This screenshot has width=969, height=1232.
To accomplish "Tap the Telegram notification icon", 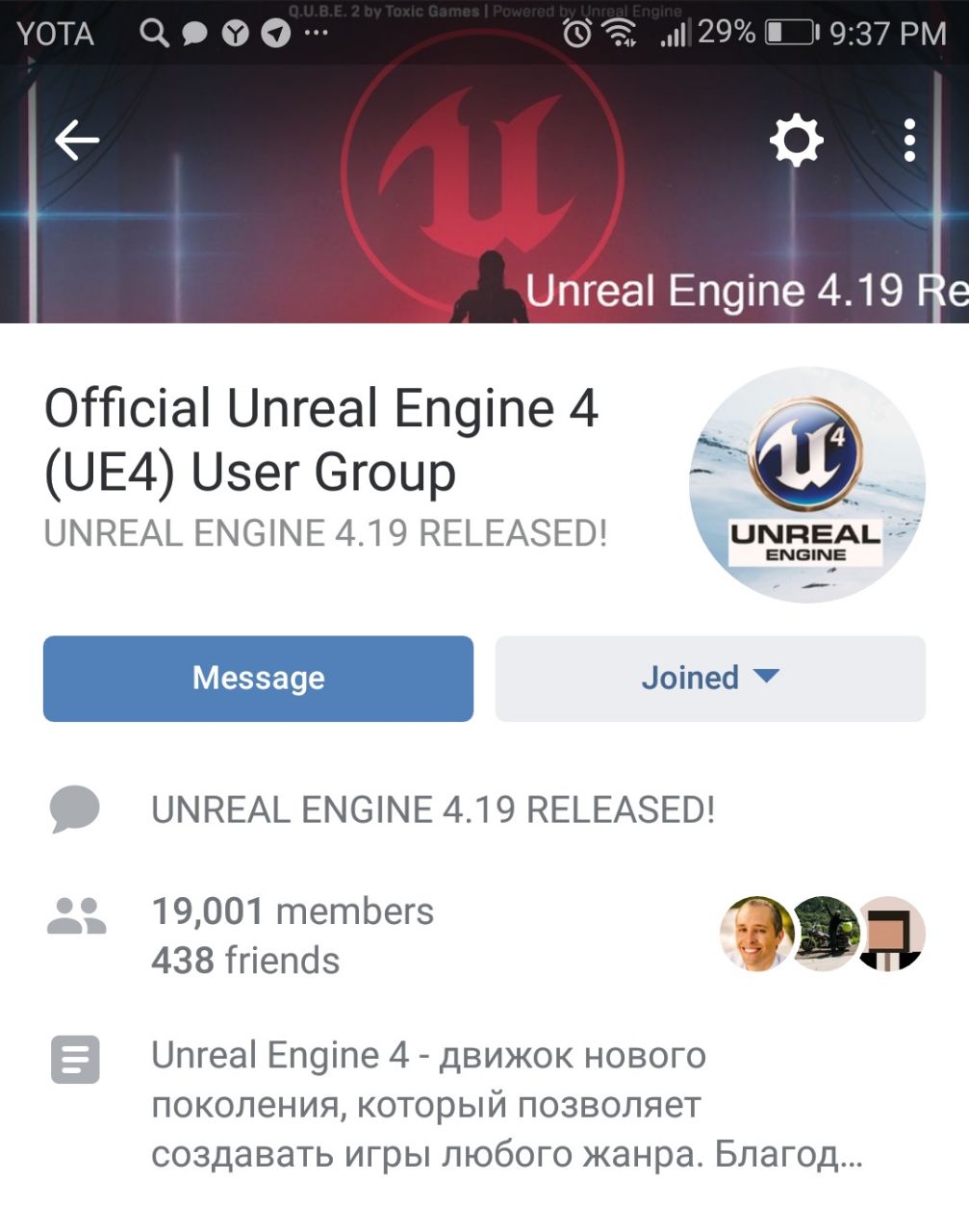I will click(276, 34).
